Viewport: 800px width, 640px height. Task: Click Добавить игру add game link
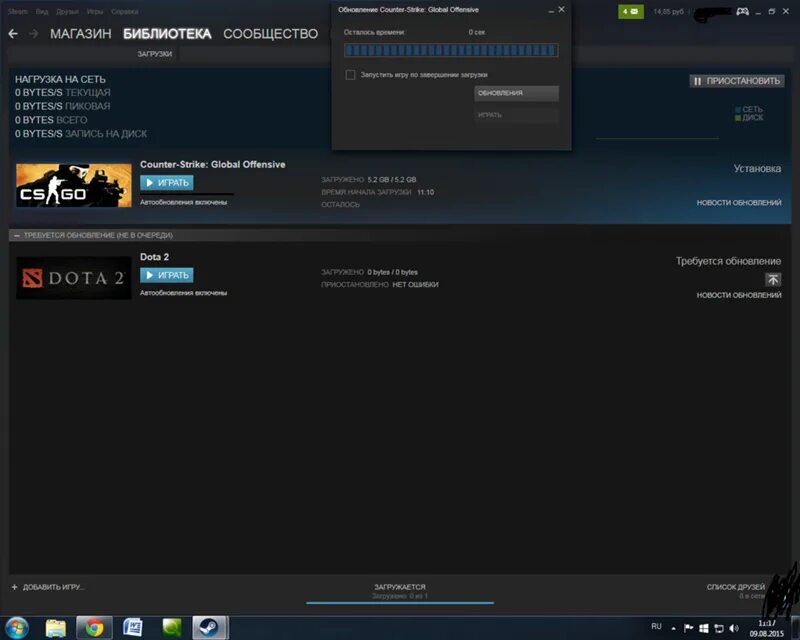pos(54,587)
